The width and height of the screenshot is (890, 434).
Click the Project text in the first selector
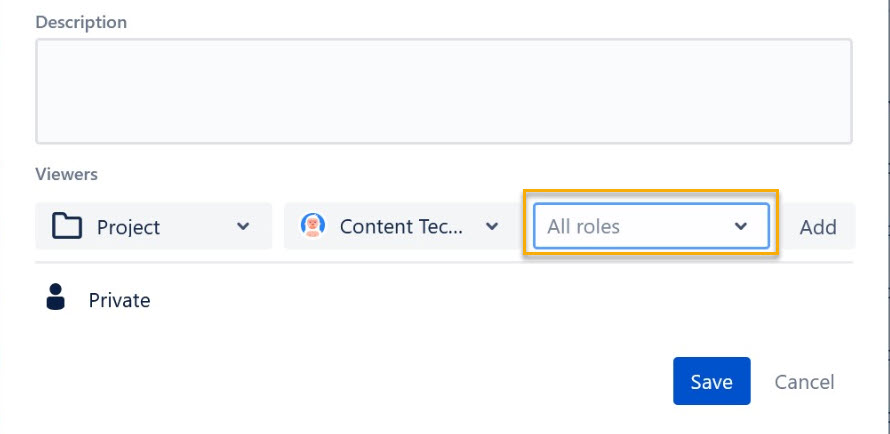[128, 227]
